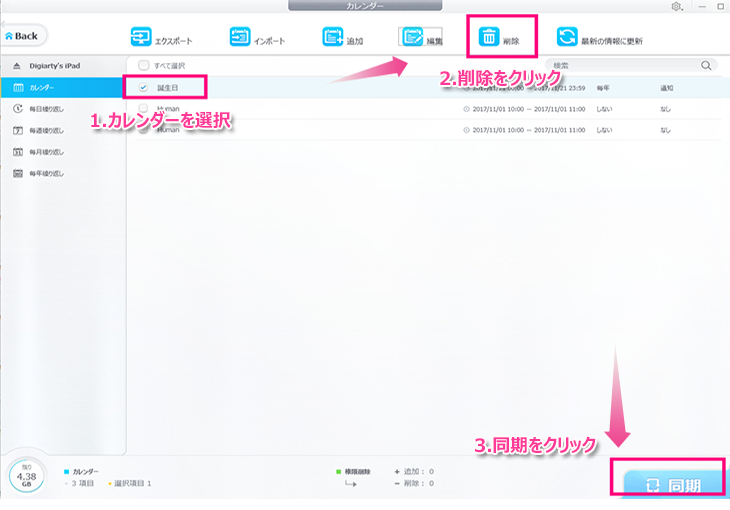
Task: Uncheck the 誕生日 event checkbox
Action: point(144,87)
